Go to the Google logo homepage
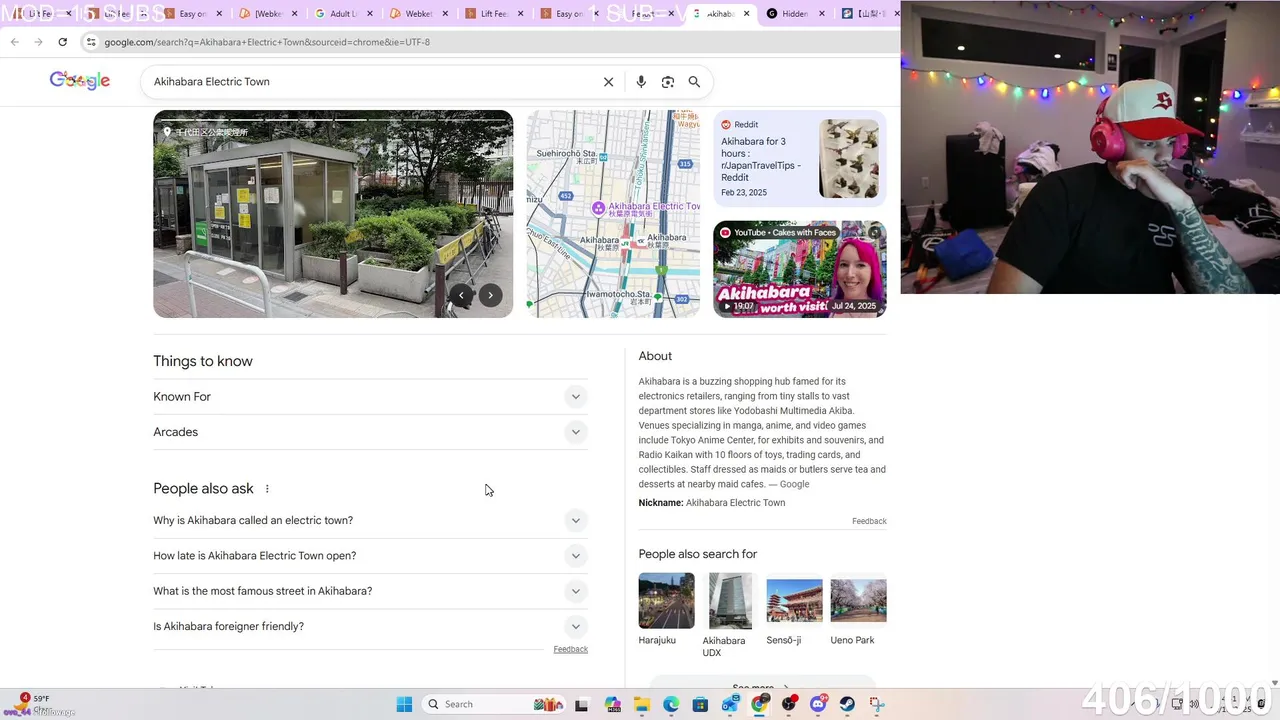This screenshot has height=720, width=1280. click(x=80, y=81)
